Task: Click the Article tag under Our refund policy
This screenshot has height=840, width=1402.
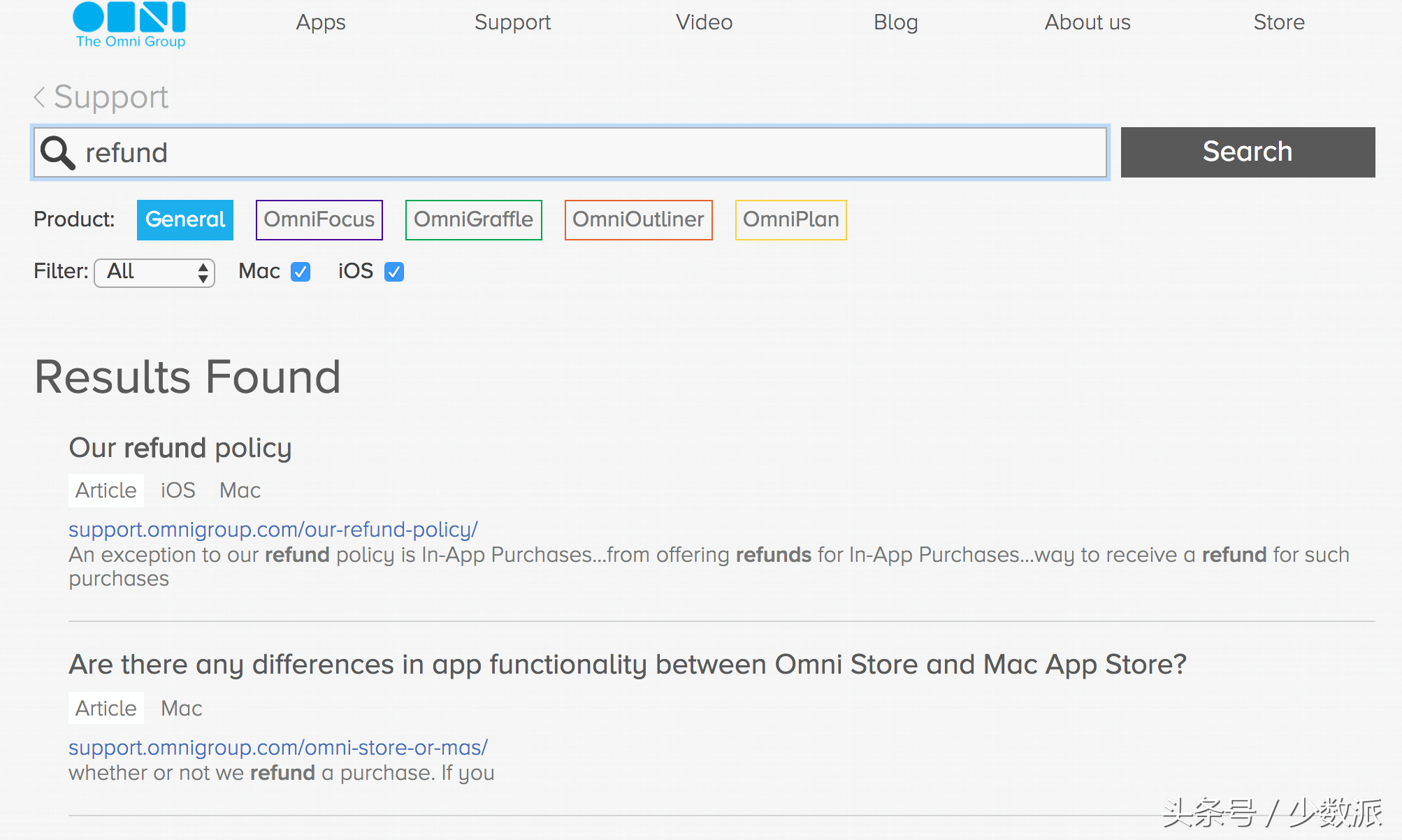Action: (x=106, y=491)
